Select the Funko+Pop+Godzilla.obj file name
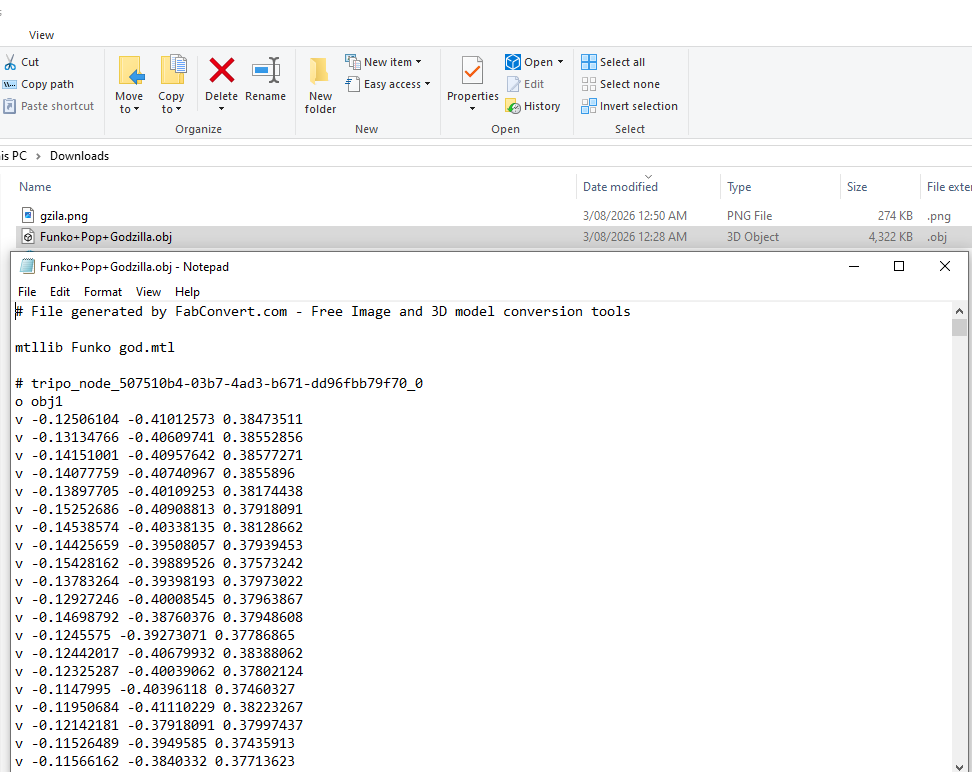 (106, 237)
